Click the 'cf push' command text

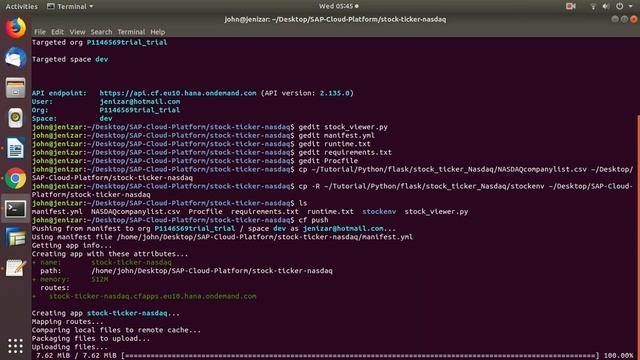(x=313, y=220)
